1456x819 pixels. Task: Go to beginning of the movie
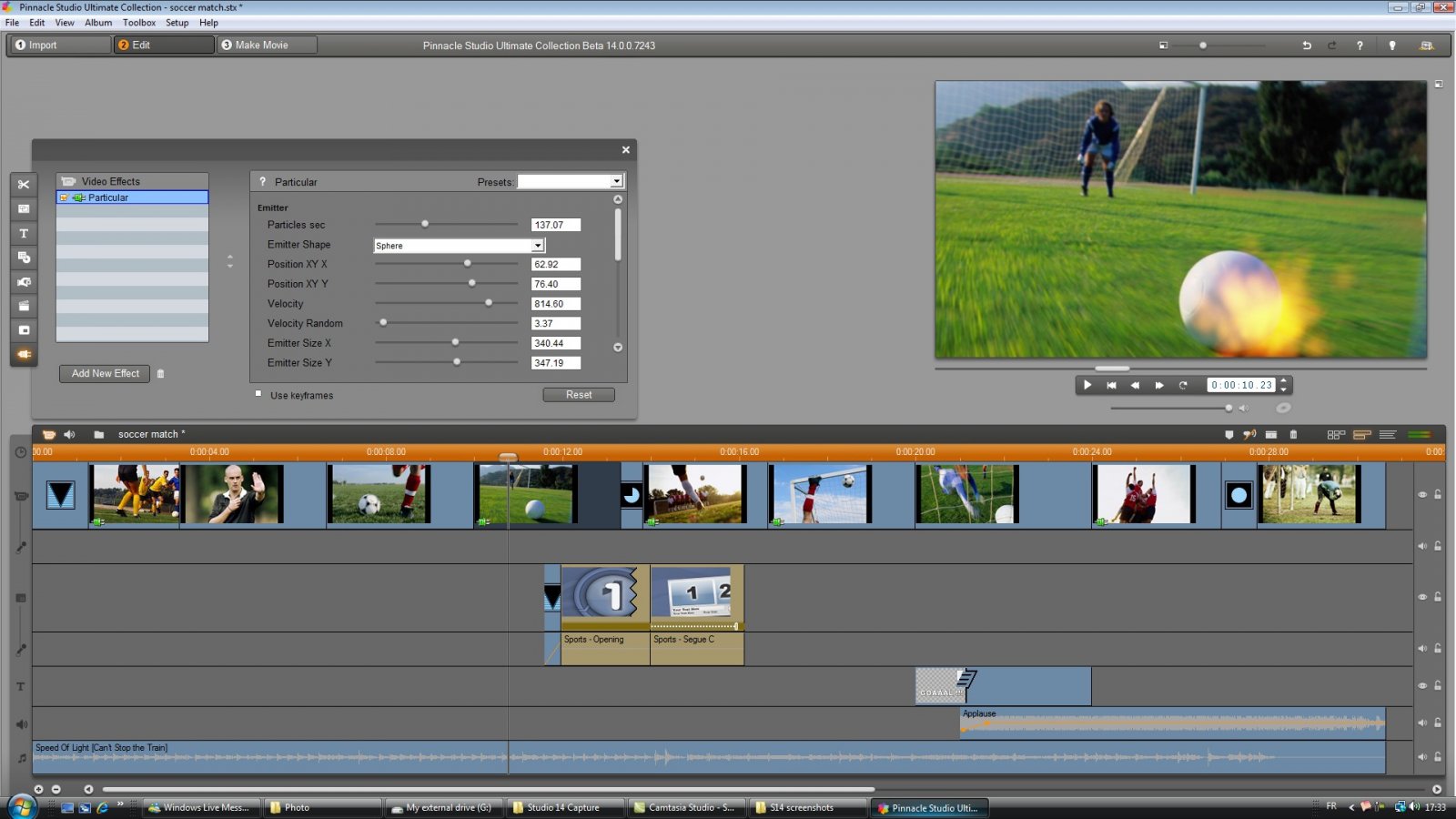[x=1111, y=385]
